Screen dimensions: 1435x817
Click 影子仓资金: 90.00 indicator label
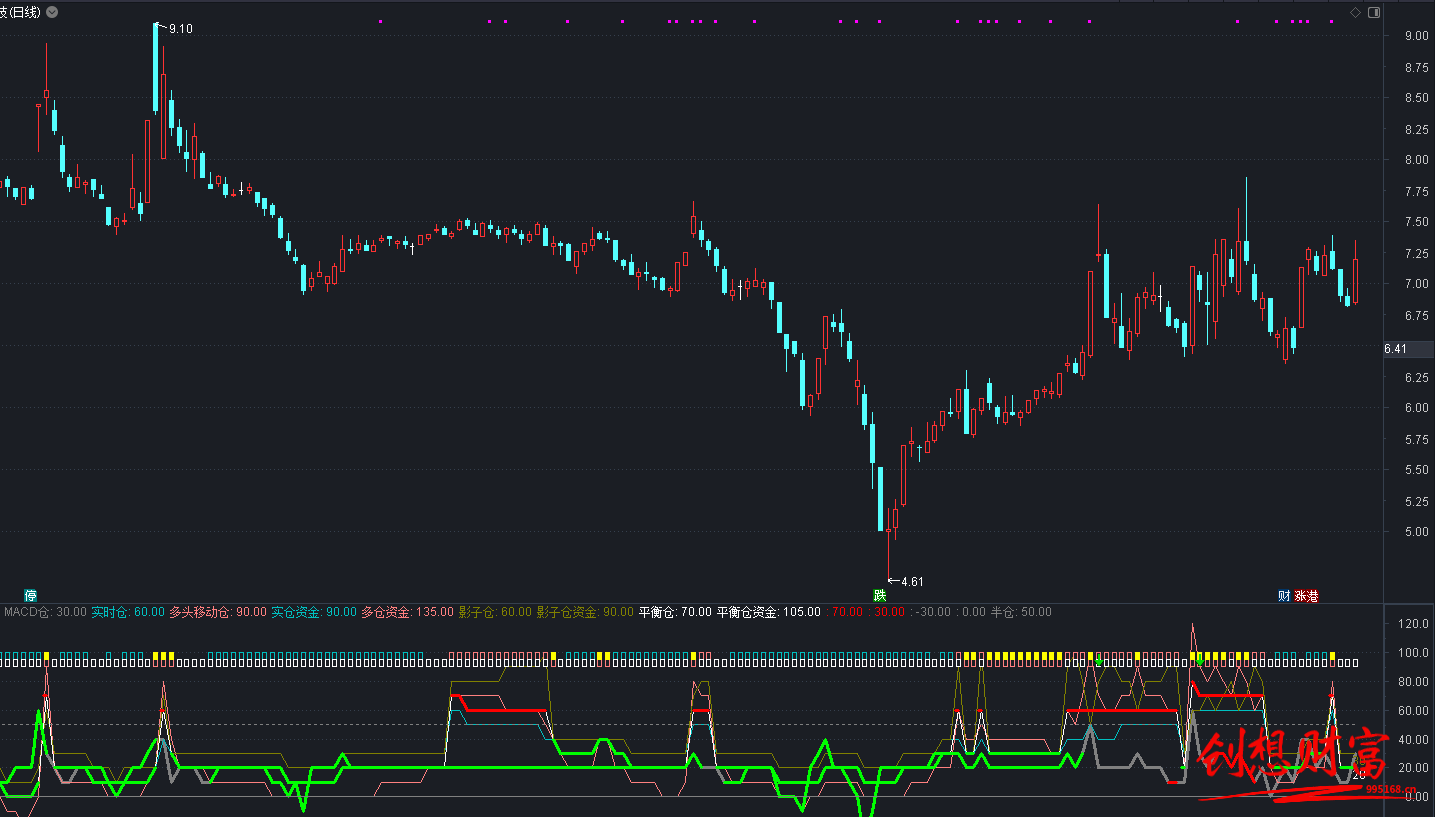tap(585, 611)
